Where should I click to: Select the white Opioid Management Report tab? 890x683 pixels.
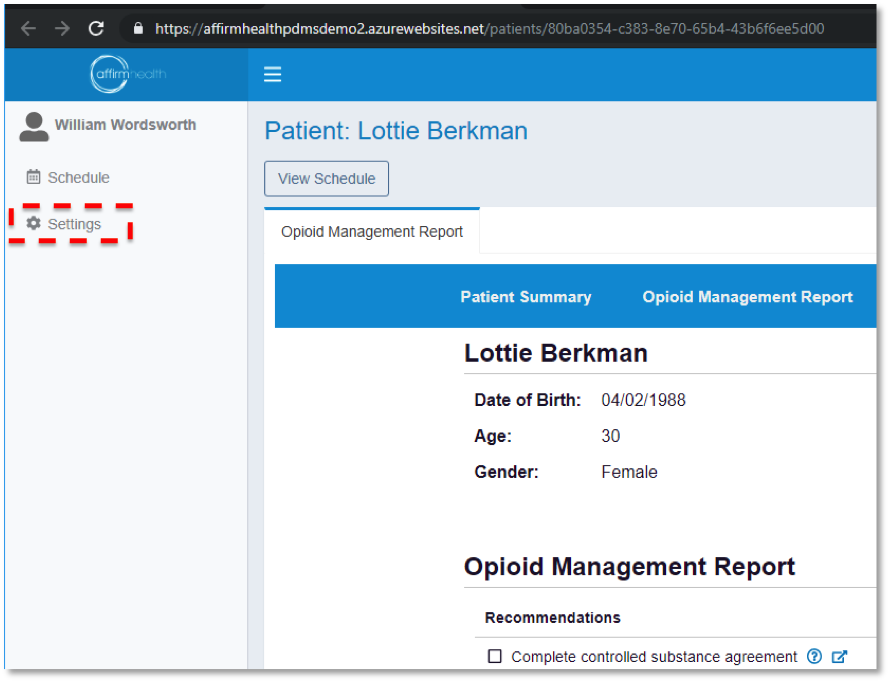372,231
